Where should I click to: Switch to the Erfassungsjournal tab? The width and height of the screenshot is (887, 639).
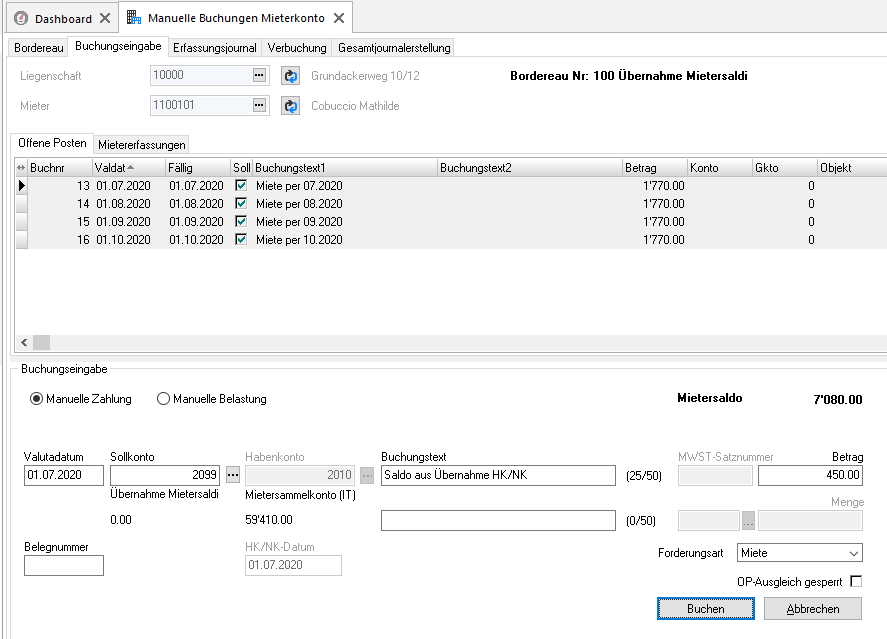tap(214, 48)
